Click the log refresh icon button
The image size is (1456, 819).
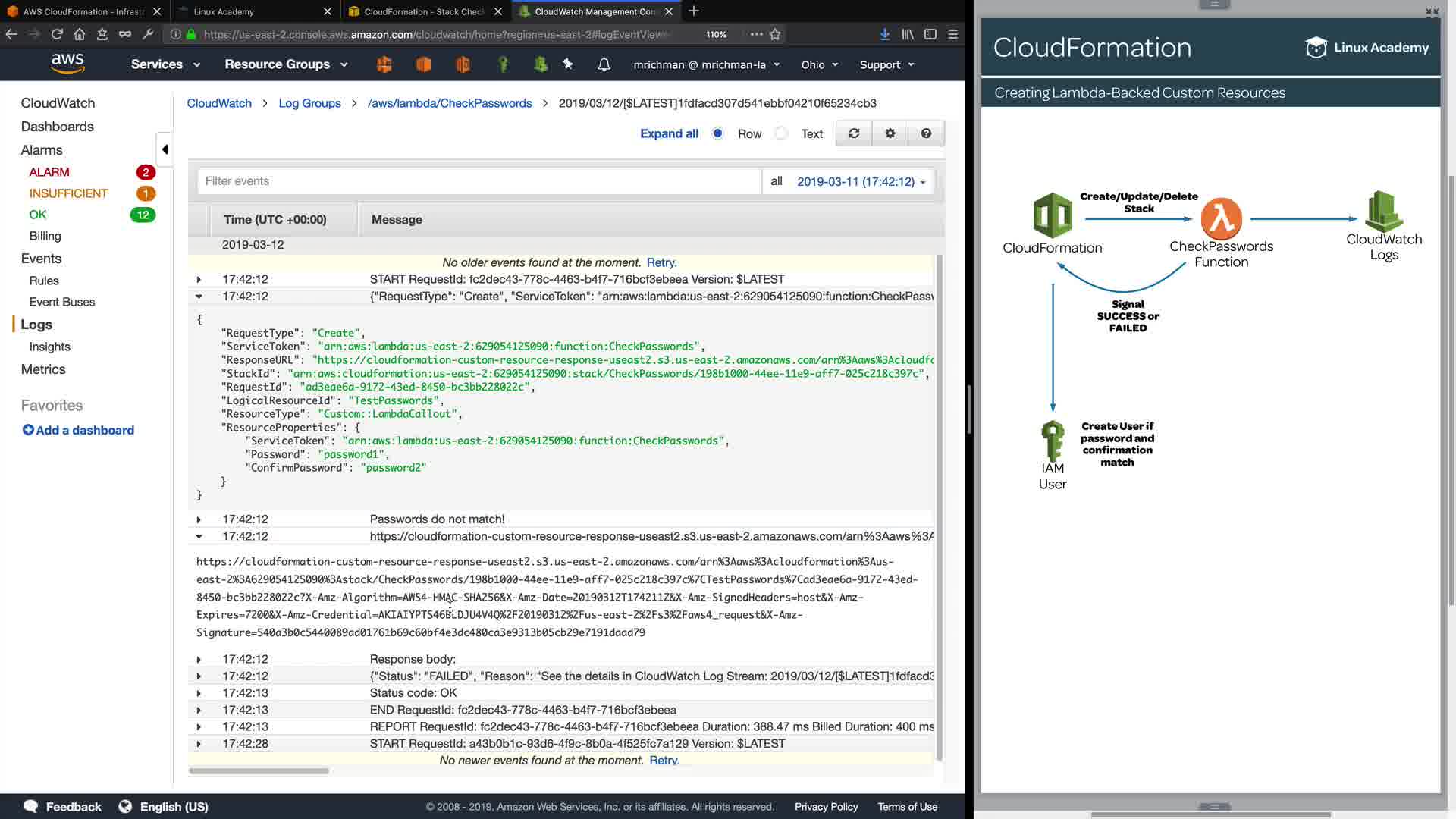point(854,133)
